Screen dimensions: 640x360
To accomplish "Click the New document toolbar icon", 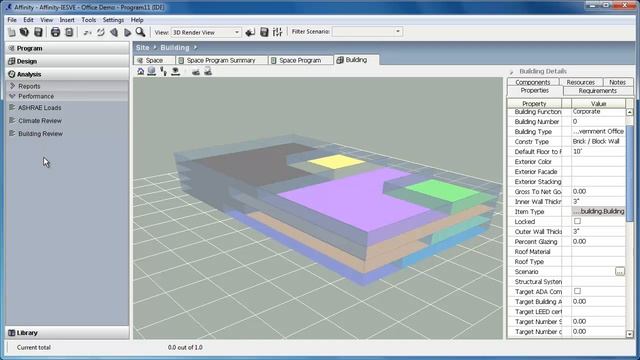I will tap(12, 32).
